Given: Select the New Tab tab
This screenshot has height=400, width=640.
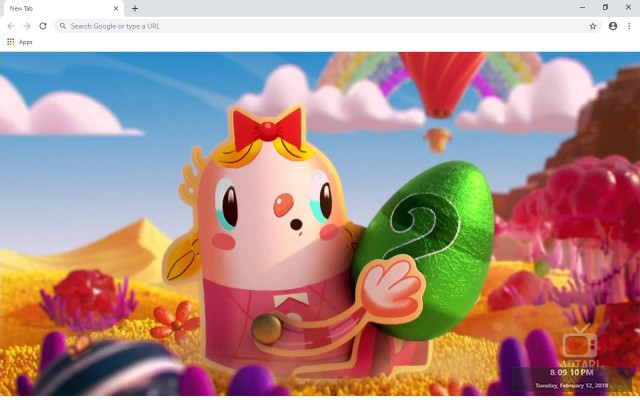Looking at the screenshot, I should (x=62, y=9).
